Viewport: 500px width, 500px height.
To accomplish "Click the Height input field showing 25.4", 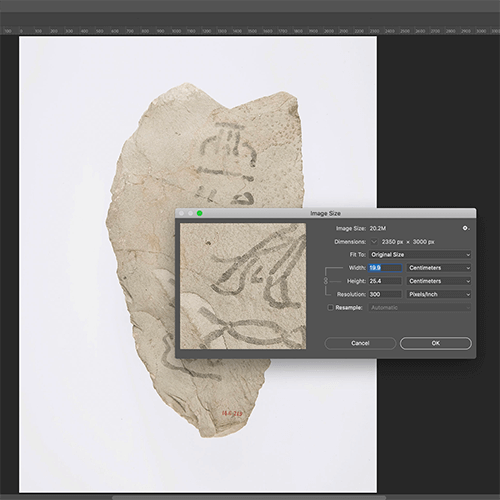I will coord(385,281).
